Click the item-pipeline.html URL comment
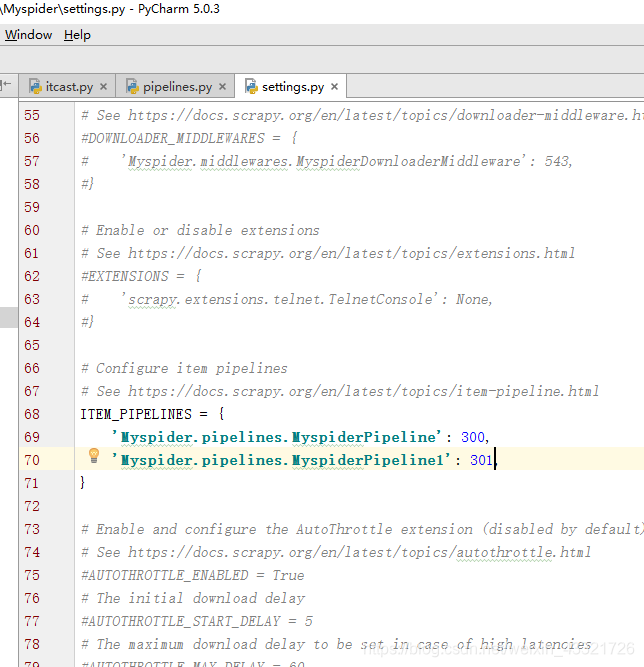Viewport: 644px width, 667px height. tap(340, 391)
